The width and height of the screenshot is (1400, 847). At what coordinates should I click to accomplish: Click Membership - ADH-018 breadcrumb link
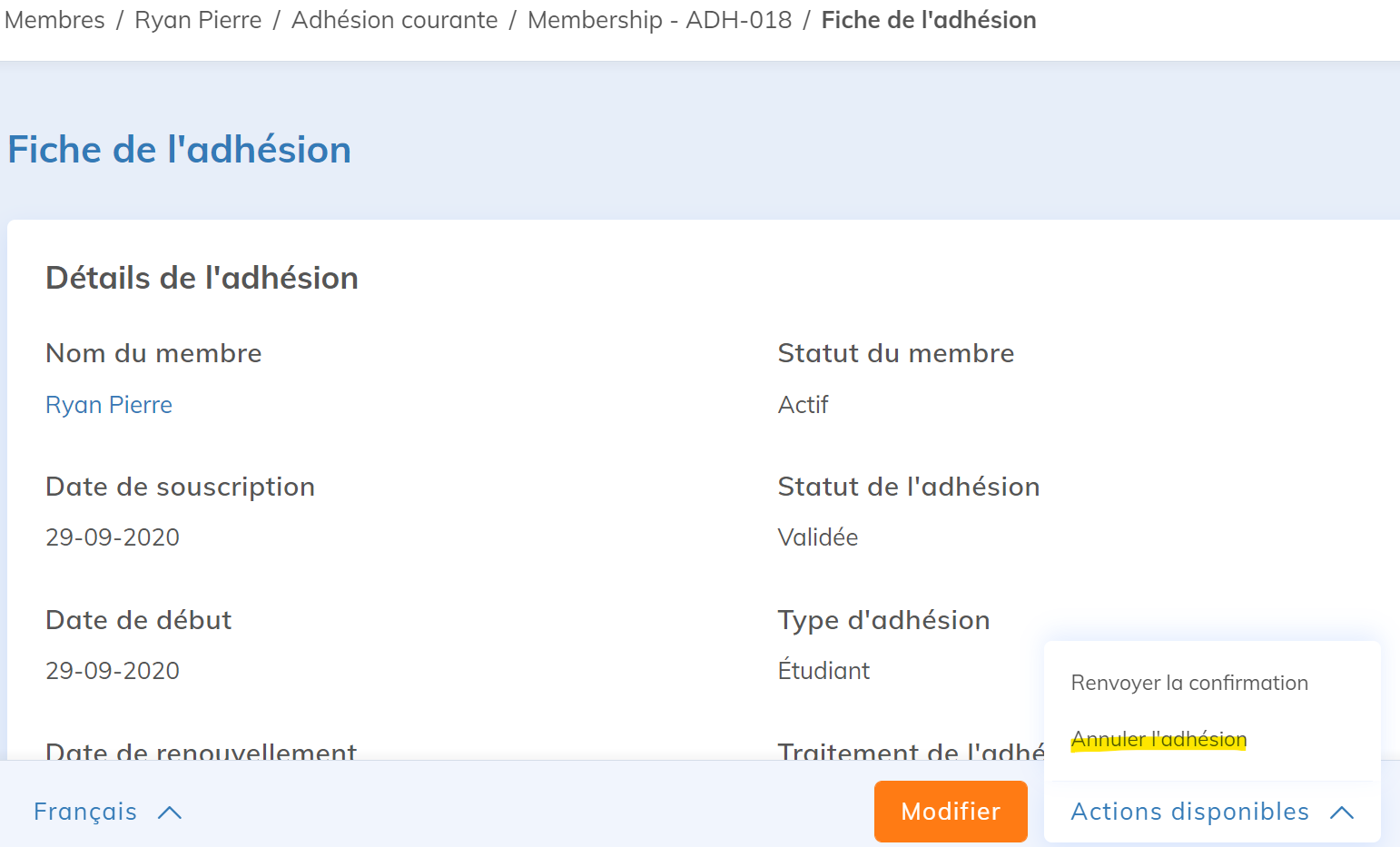[x=659, y=20]
